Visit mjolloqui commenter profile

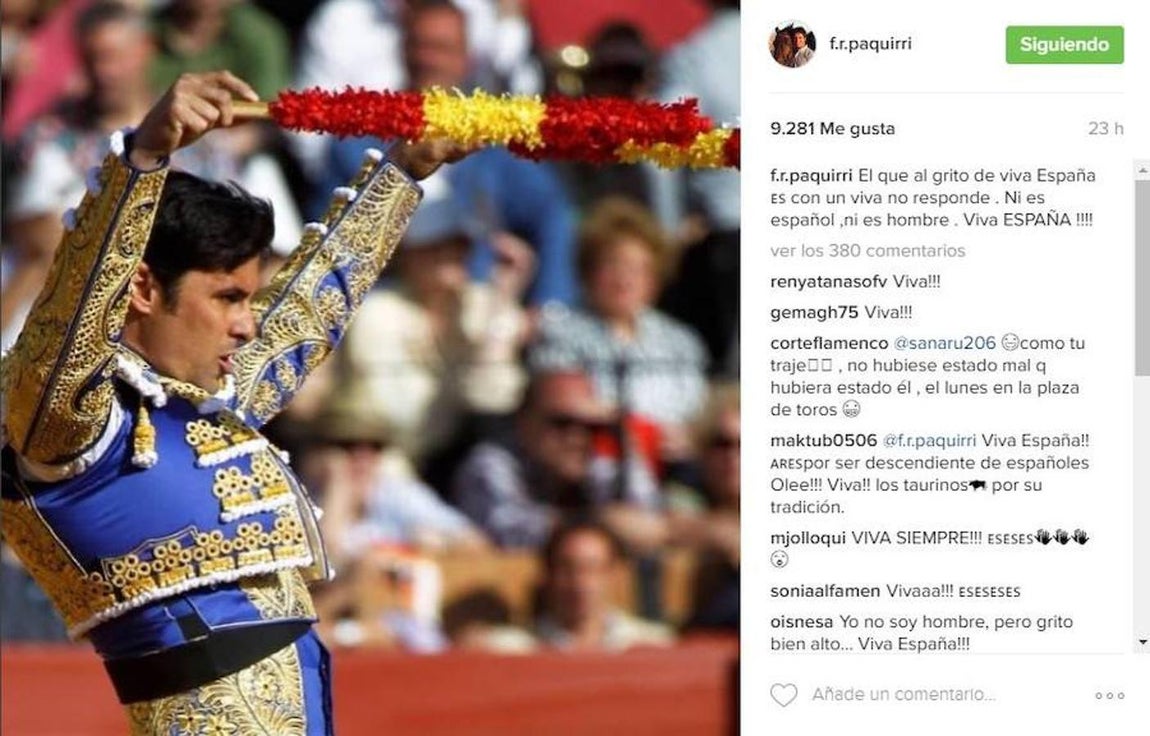(x=807, y=538)
